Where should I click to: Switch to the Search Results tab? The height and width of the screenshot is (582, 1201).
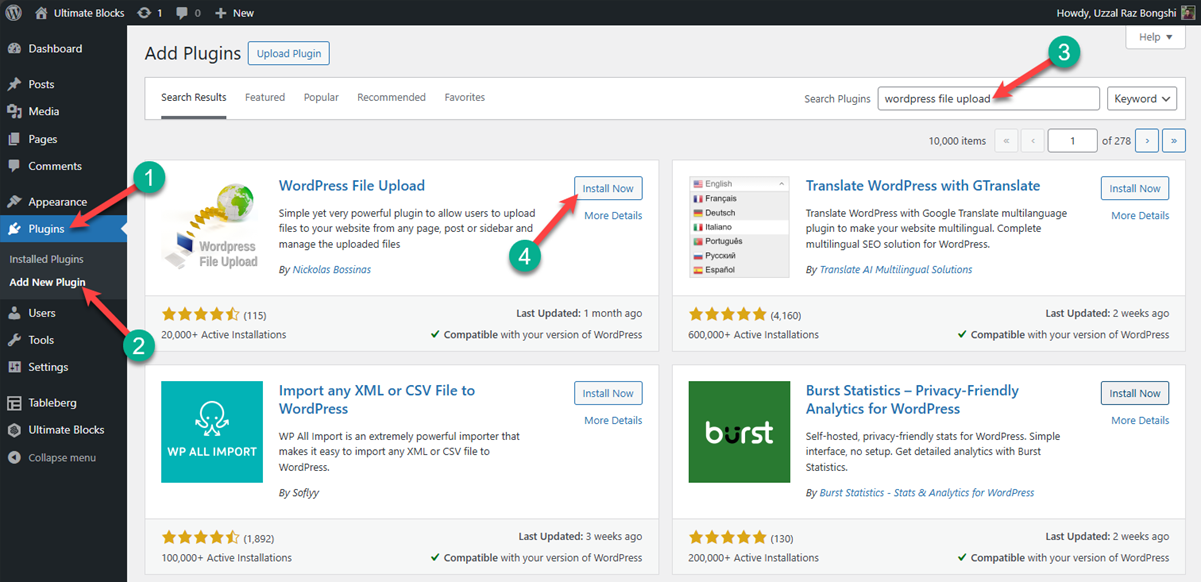tap(194, 97)
